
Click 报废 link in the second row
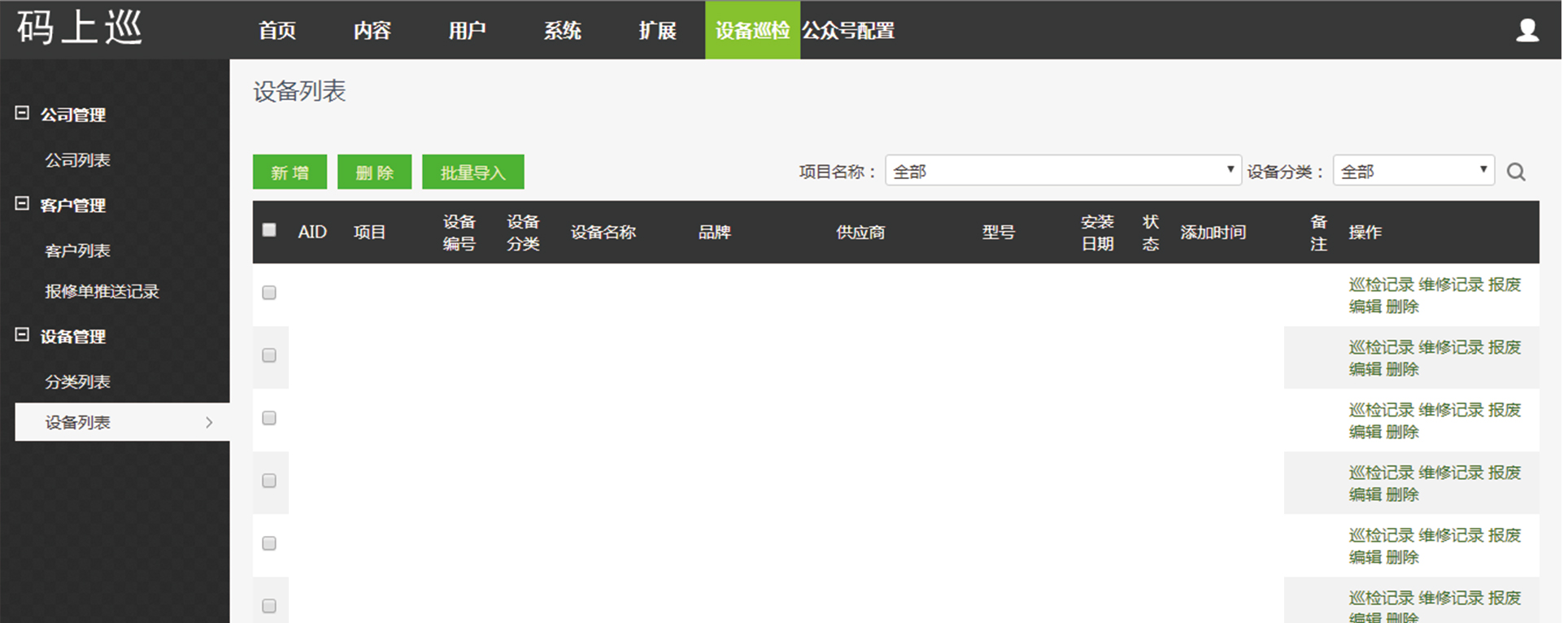(x=1504, y=347)
